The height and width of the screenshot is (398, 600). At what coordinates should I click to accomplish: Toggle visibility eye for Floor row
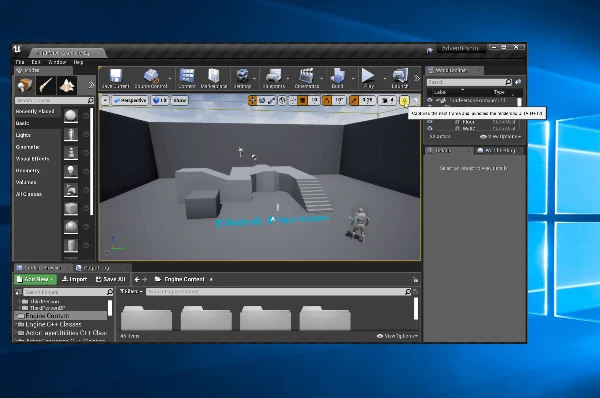(x=430, y=122)
